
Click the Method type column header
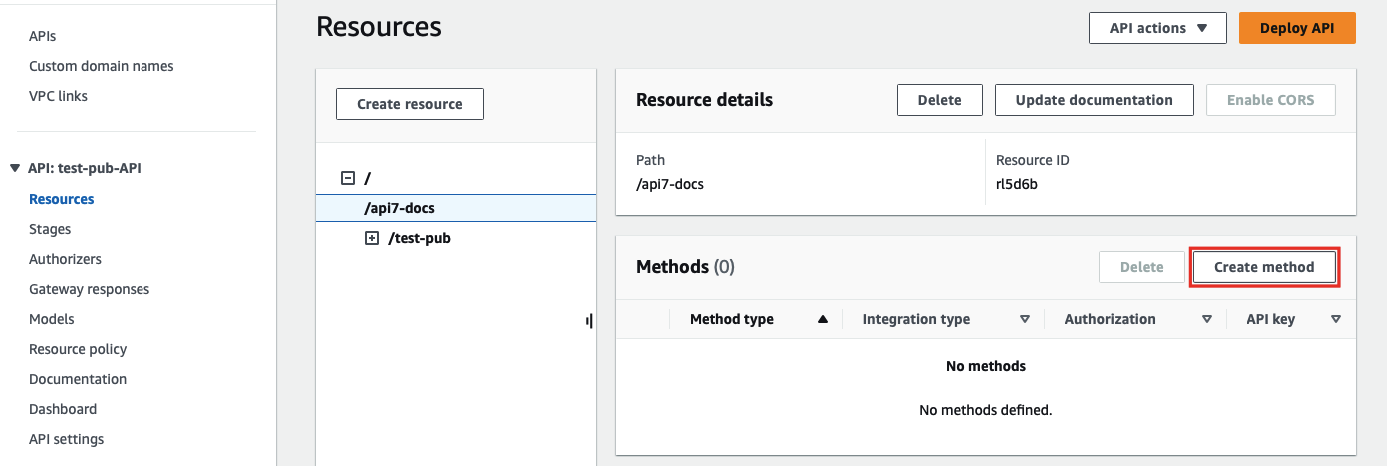[732, 319]
